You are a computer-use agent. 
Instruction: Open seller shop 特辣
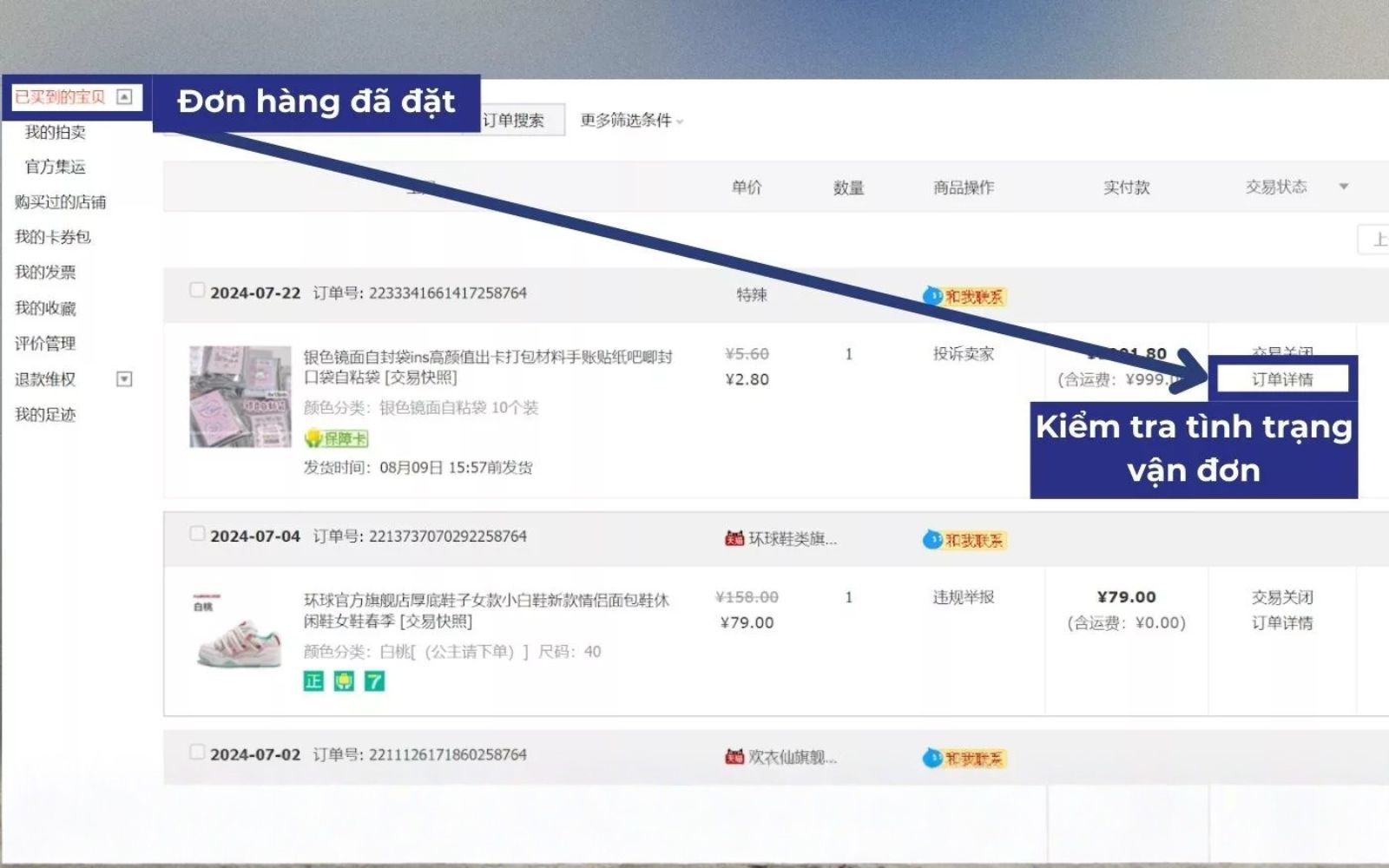point(752,294)
